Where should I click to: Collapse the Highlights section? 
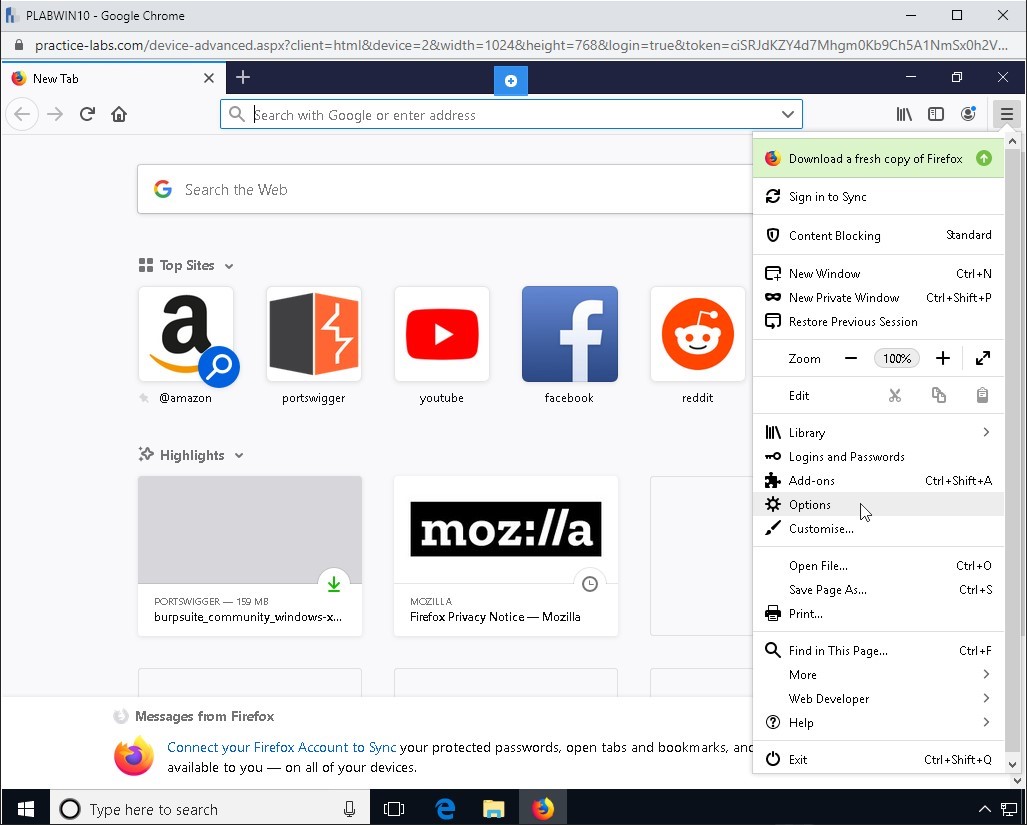[238, 455]
